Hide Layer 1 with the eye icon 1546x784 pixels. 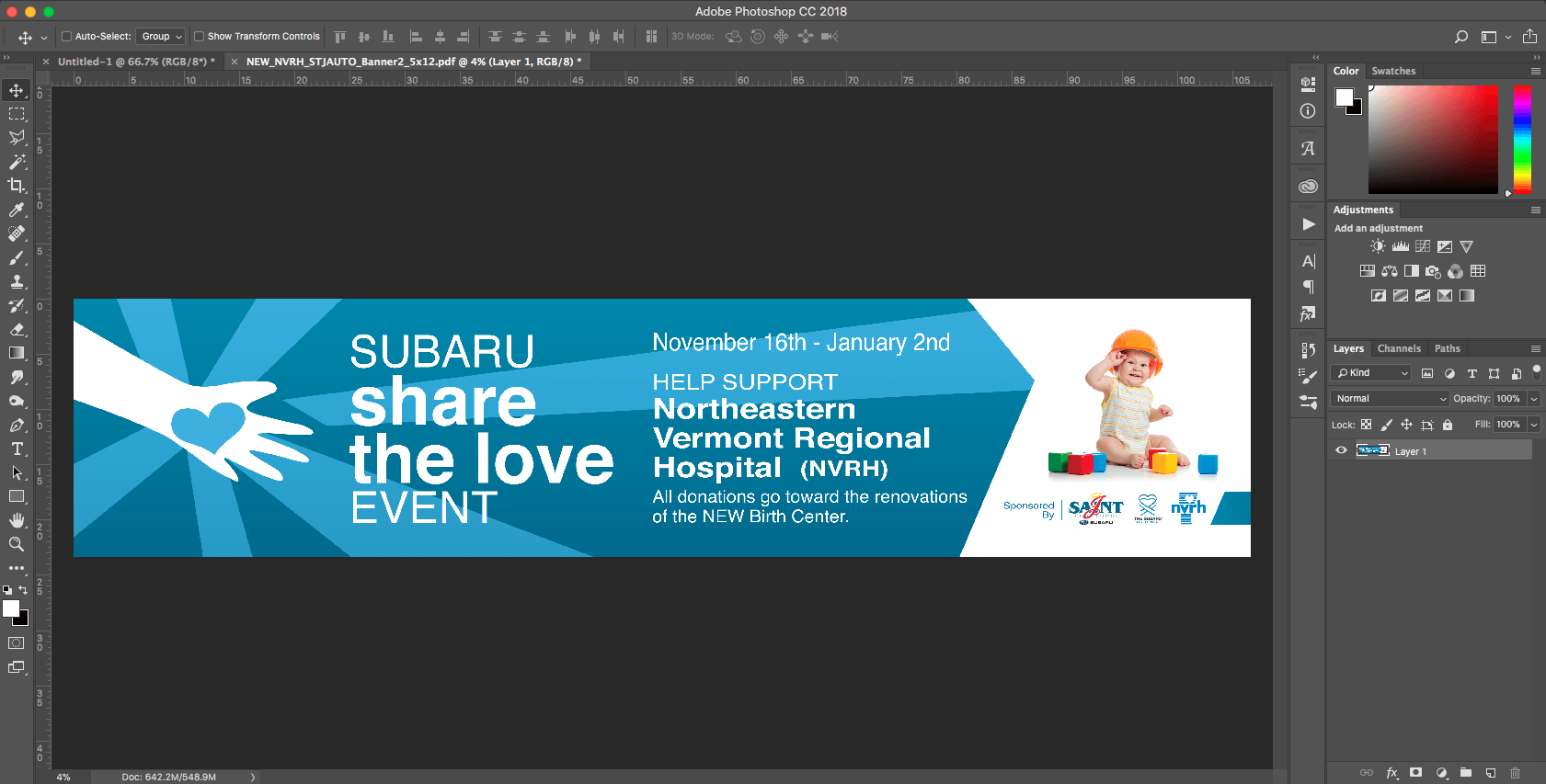coord(1341,450)
